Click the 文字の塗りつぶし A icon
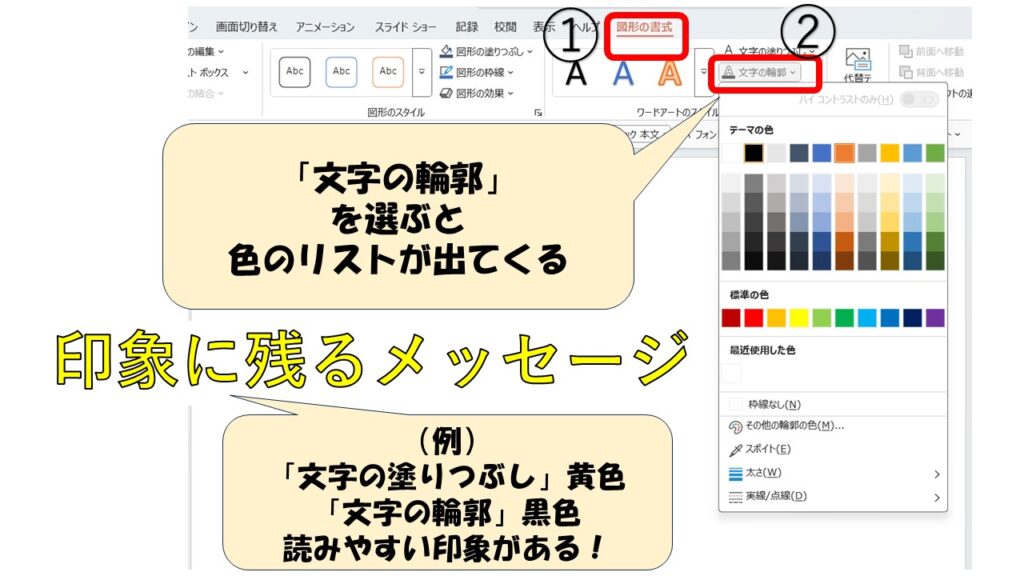The height and width of the screenshot is (576, 1024). click(x=728, y=50)
